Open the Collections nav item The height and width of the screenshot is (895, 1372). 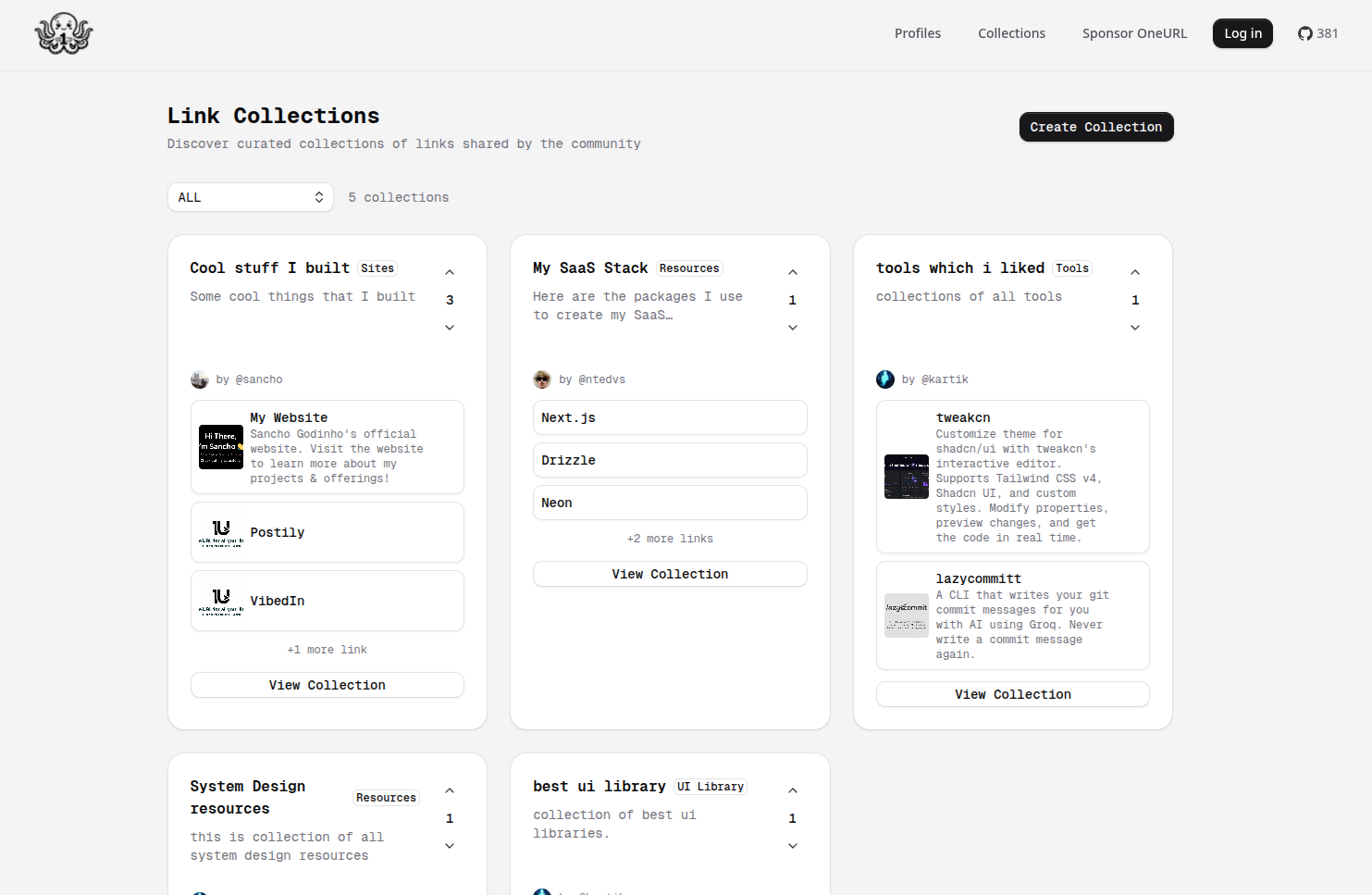1011,33
